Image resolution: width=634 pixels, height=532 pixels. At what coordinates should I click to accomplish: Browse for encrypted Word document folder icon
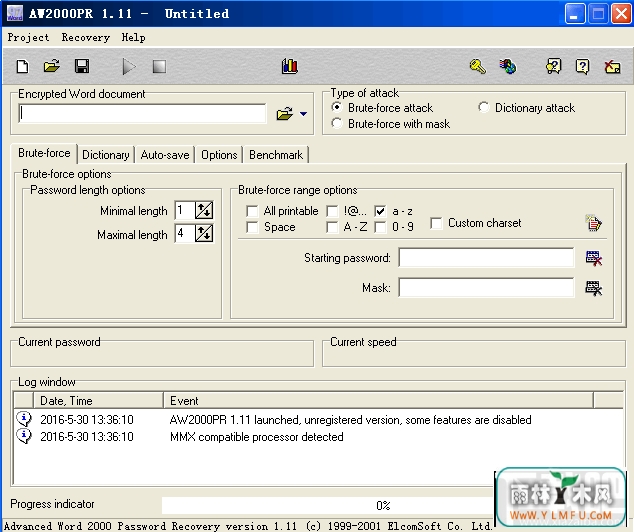tap(285, 114)
